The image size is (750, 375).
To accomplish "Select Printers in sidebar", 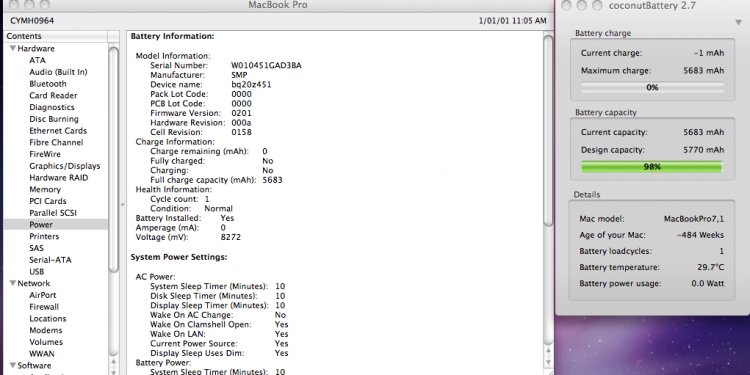I will click(x=44, y=236).
